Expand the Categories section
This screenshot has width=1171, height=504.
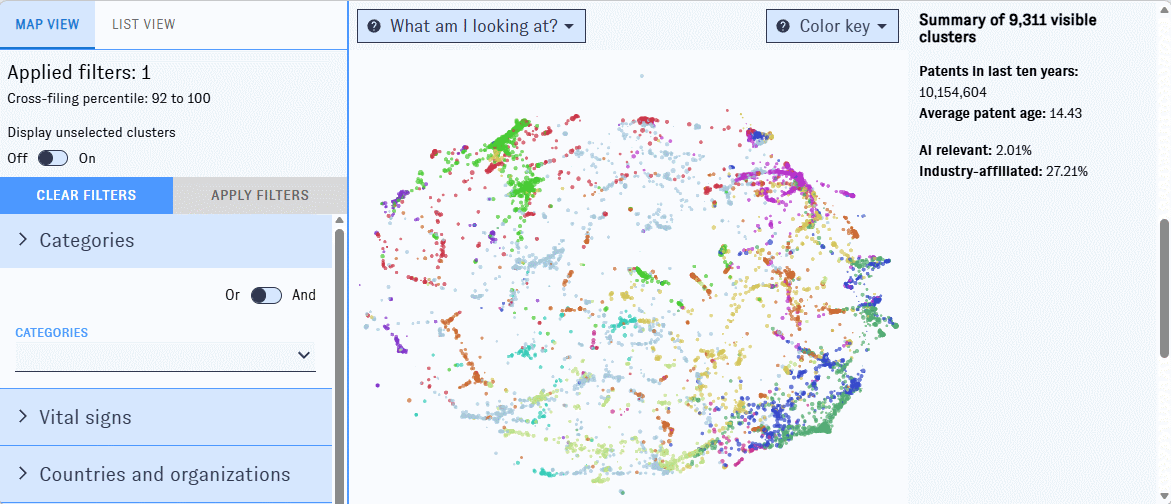pos(166,240)
